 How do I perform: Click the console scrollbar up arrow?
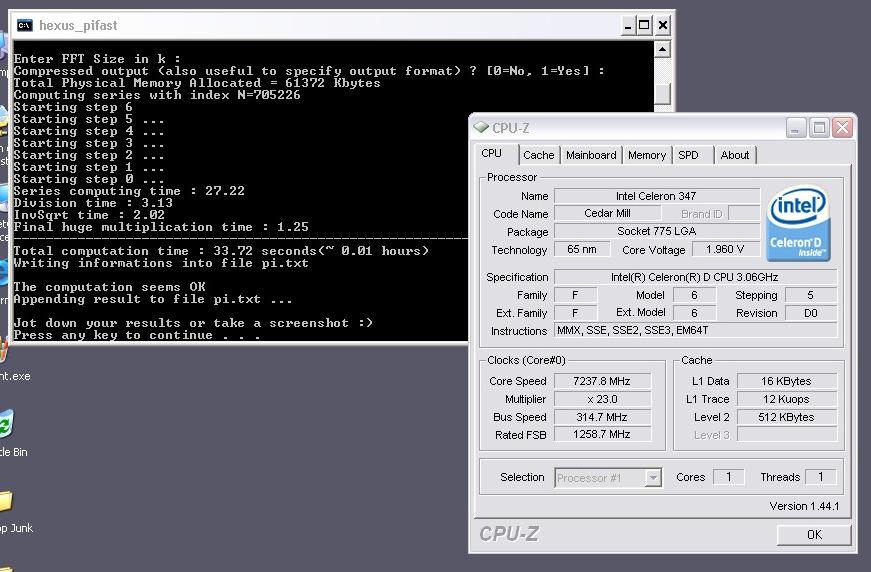[662, 49]
